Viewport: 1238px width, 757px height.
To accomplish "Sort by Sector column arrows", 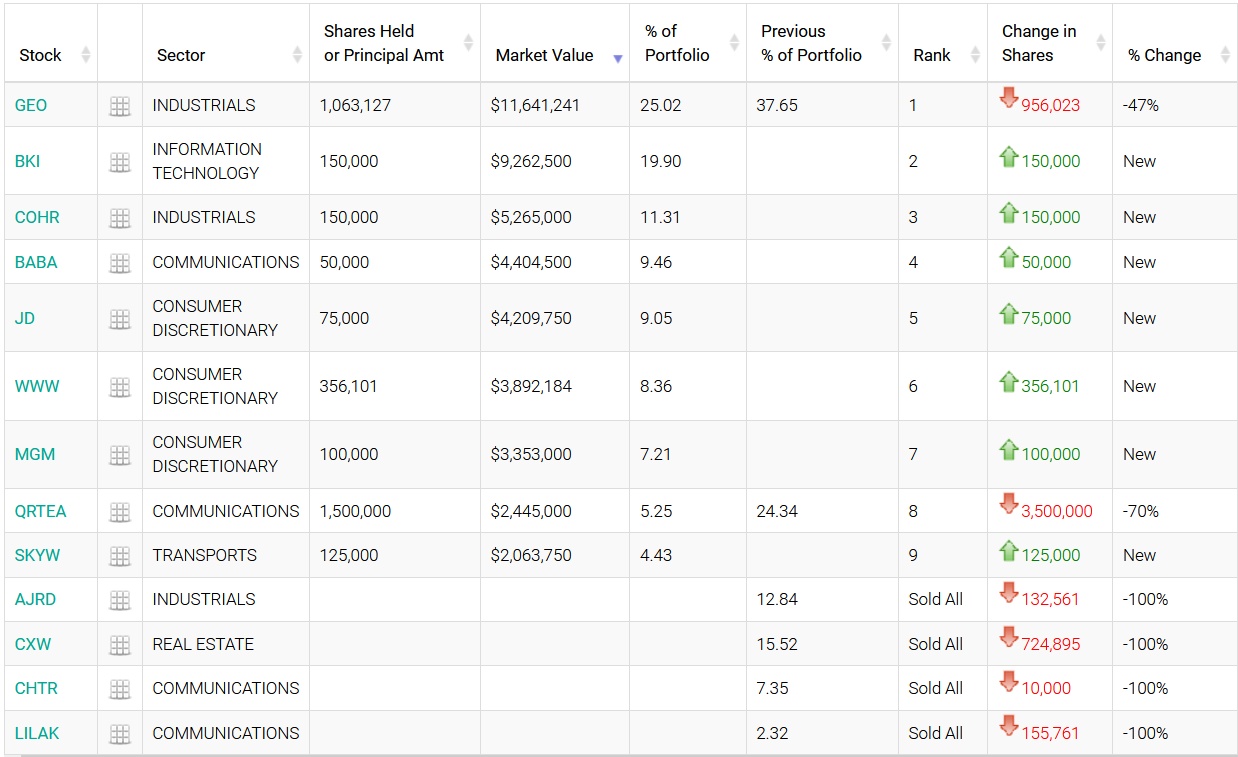I will (x=297, y=54).
